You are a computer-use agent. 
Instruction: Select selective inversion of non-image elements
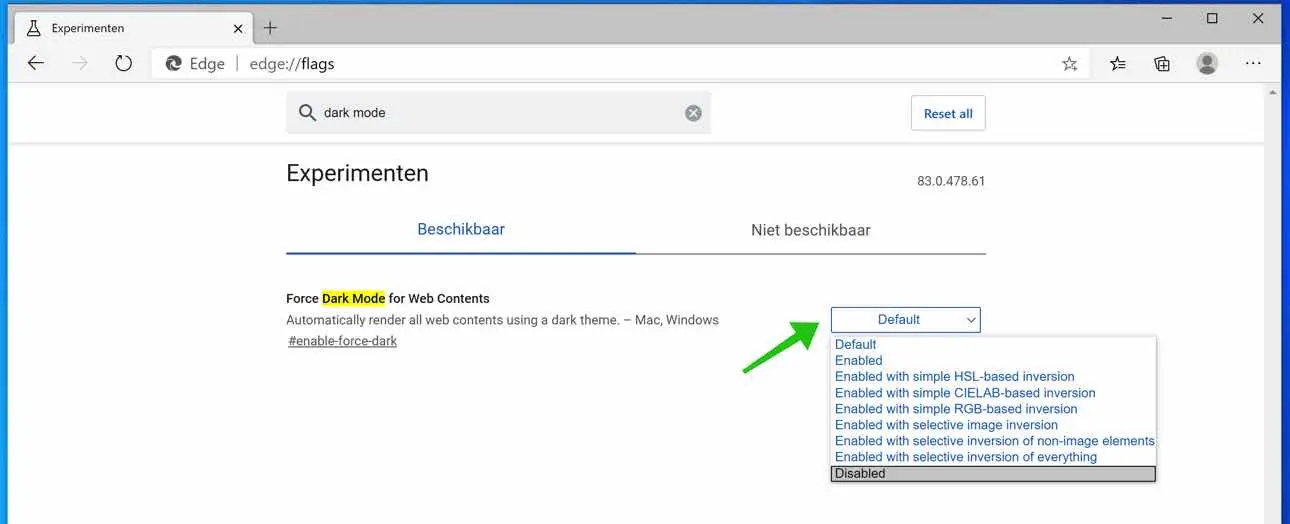993,441
